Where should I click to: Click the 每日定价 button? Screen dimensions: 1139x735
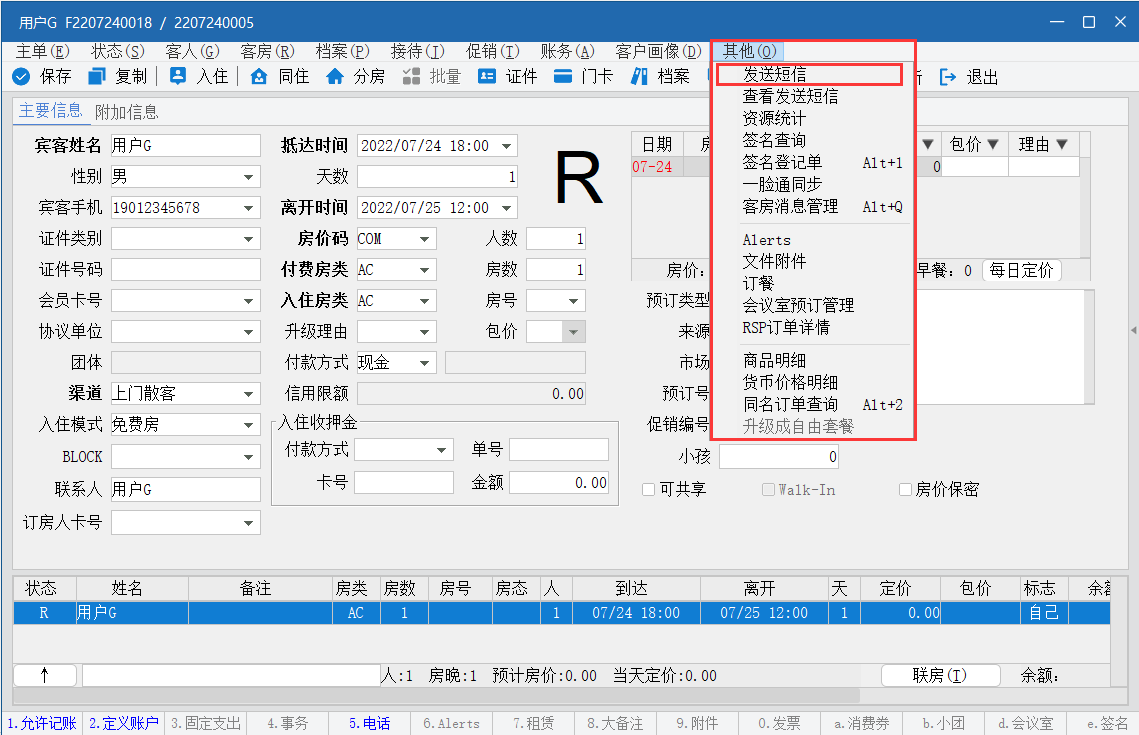[1021, 270]
